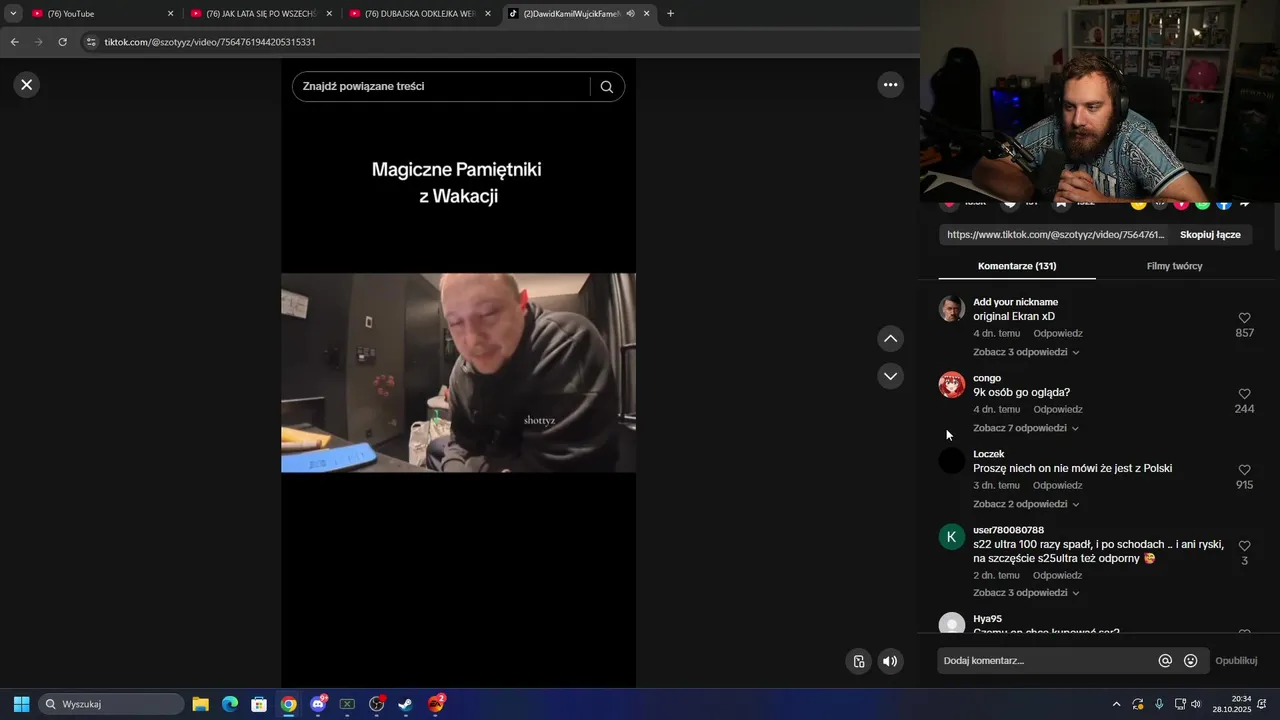Expand Zobacz 2 odpowiedzi replies
The height and width of the screenshot is (720, 1280).
(x=1026, y=504)
